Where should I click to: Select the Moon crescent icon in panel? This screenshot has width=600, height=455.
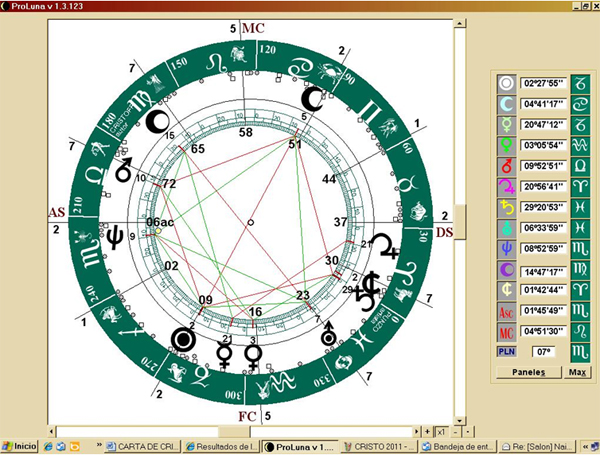point(507,103)
